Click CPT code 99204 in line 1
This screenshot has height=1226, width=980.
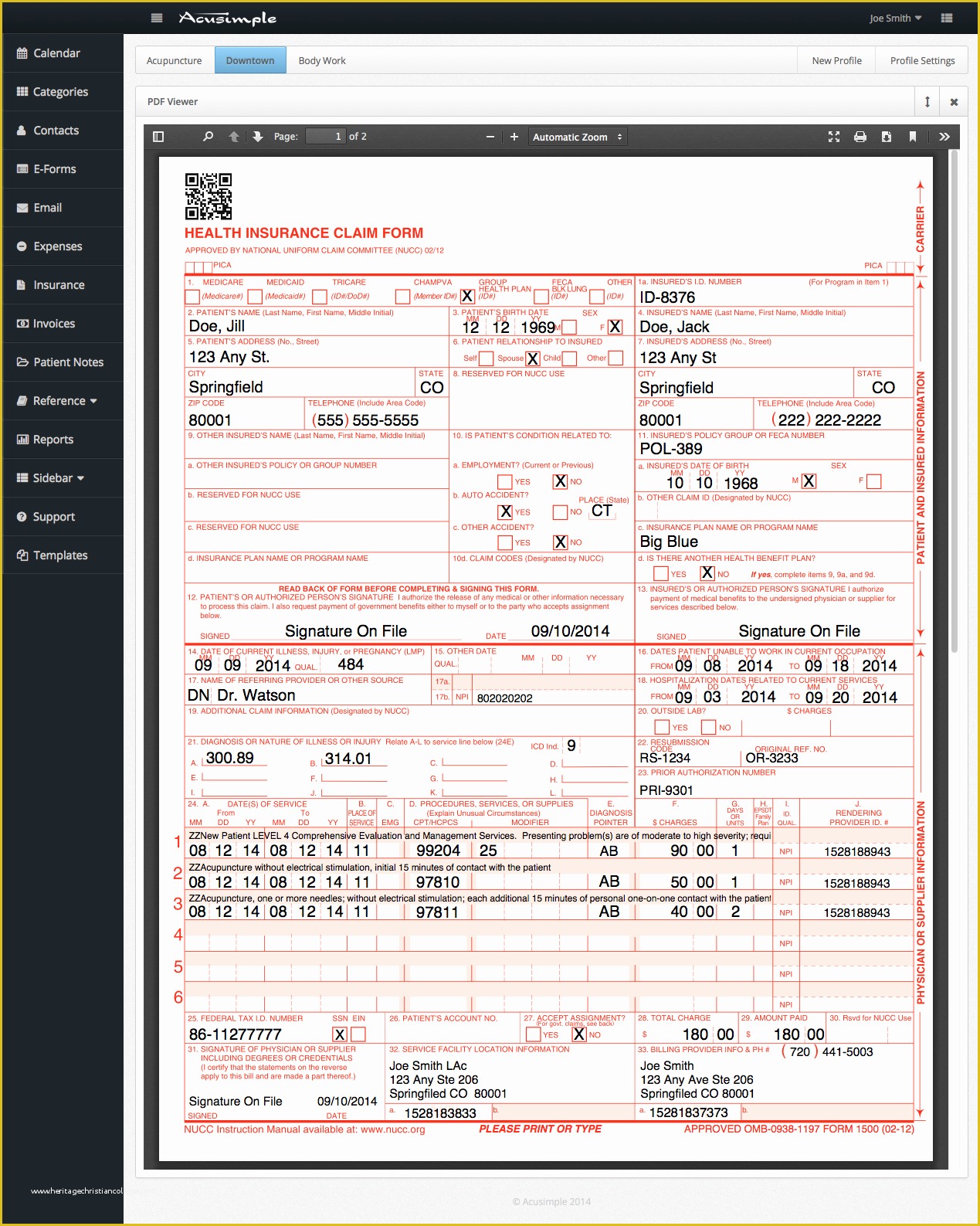438,851
